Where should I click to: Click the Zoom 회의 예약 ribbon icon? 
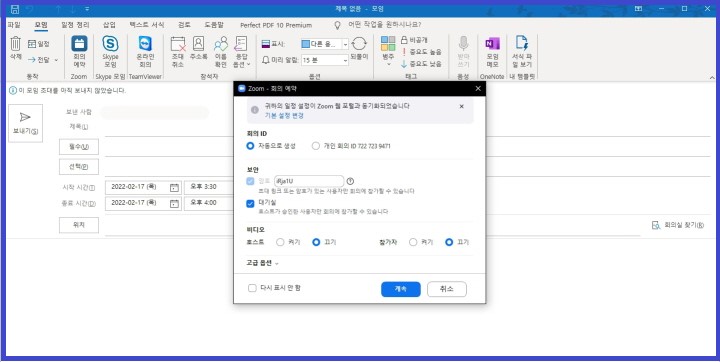(x=79, y=51)
